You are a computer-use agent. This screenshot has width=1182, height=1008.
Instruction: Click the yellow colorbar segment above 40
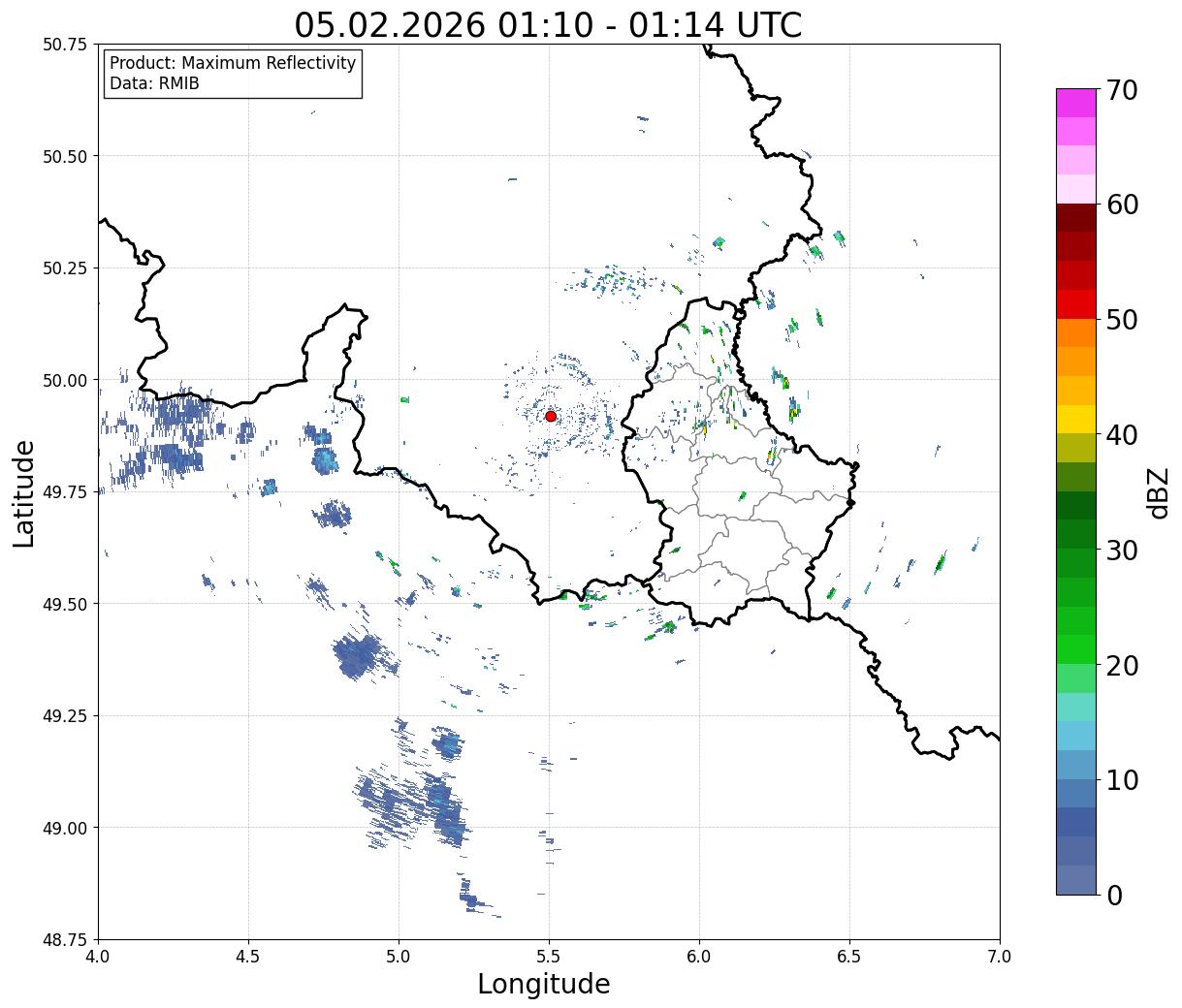point(1076,419)
